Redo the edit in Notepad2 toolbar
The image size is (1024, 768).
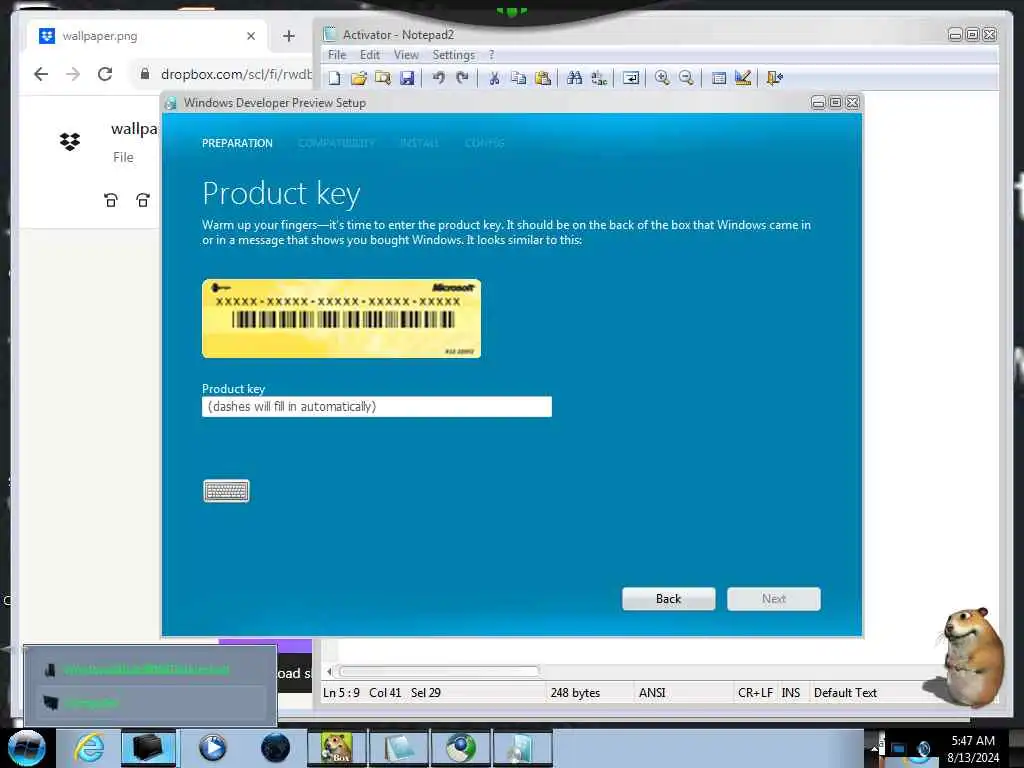[x=462, y=78]
